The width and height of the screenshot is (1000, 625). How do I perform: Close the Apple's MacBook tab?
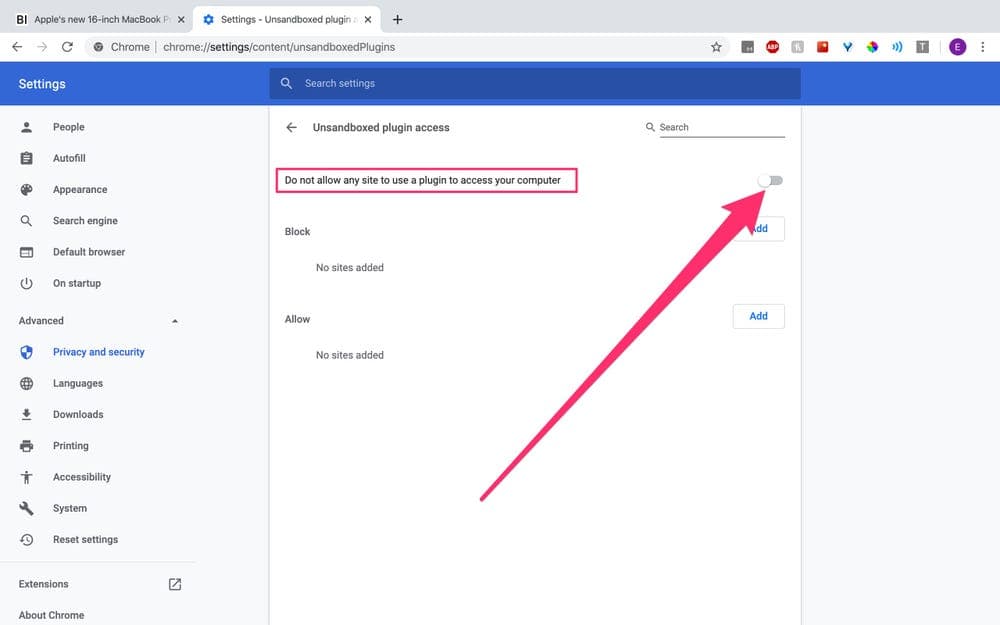point(181,20)
